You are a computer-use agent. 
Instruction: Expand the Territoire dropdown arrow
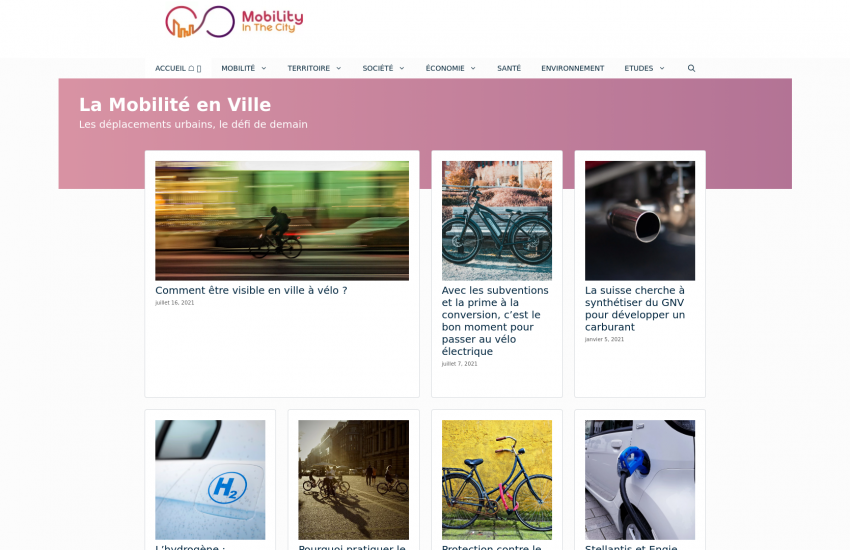pyautogui.click(x=339, y=68)
